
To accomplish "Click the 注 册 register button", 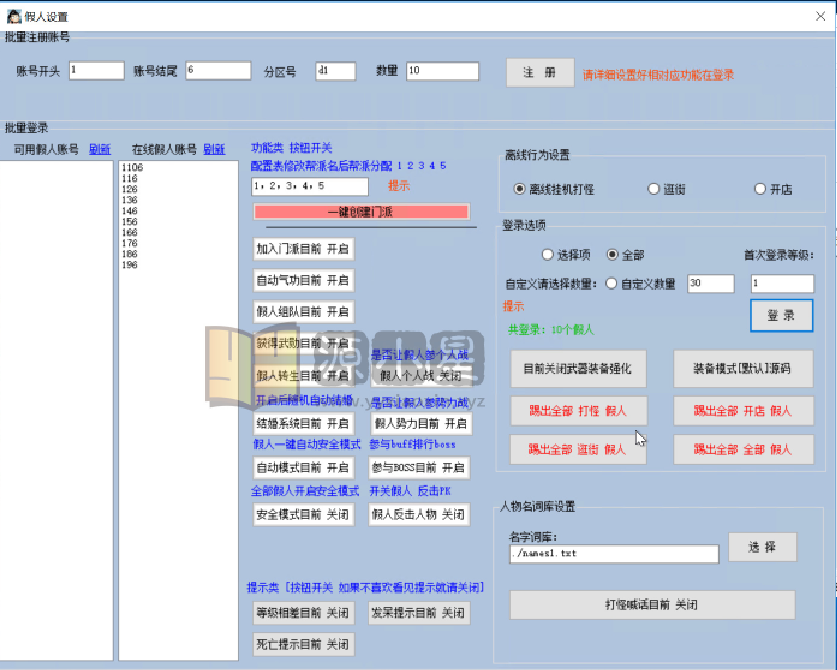I will coord(539,72).
